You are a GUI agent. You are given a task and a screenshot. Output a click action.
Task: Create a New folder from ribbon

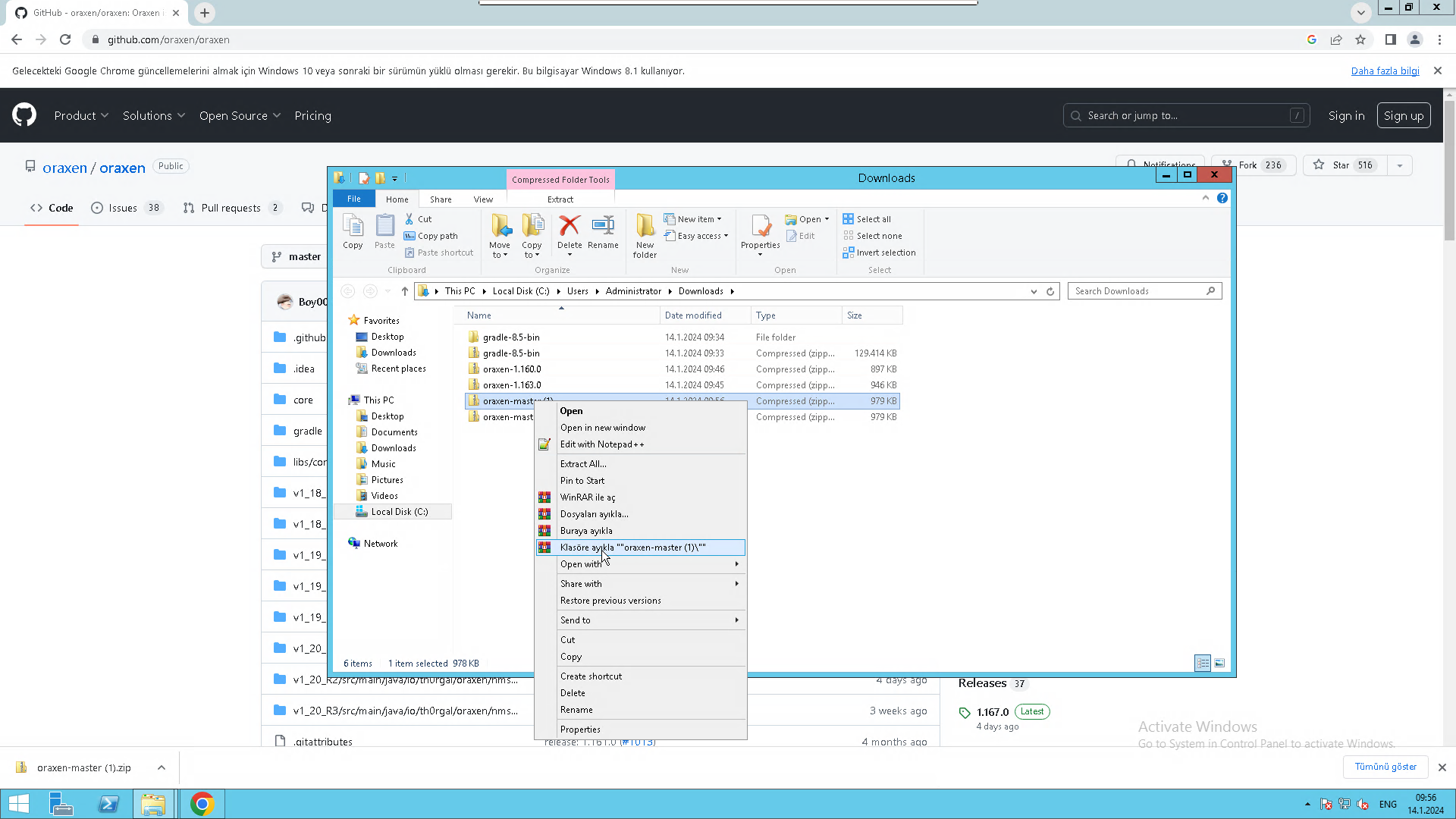click(645, 235)
